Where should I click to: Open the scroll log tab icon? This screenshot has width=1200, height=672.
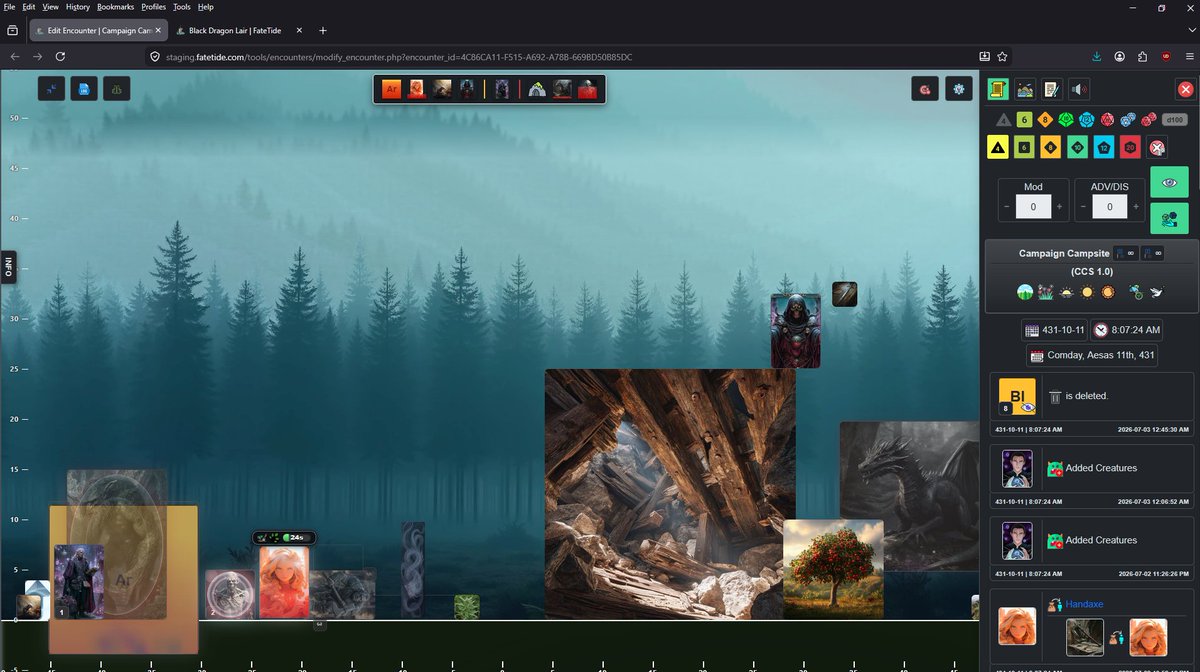point(997,89)
